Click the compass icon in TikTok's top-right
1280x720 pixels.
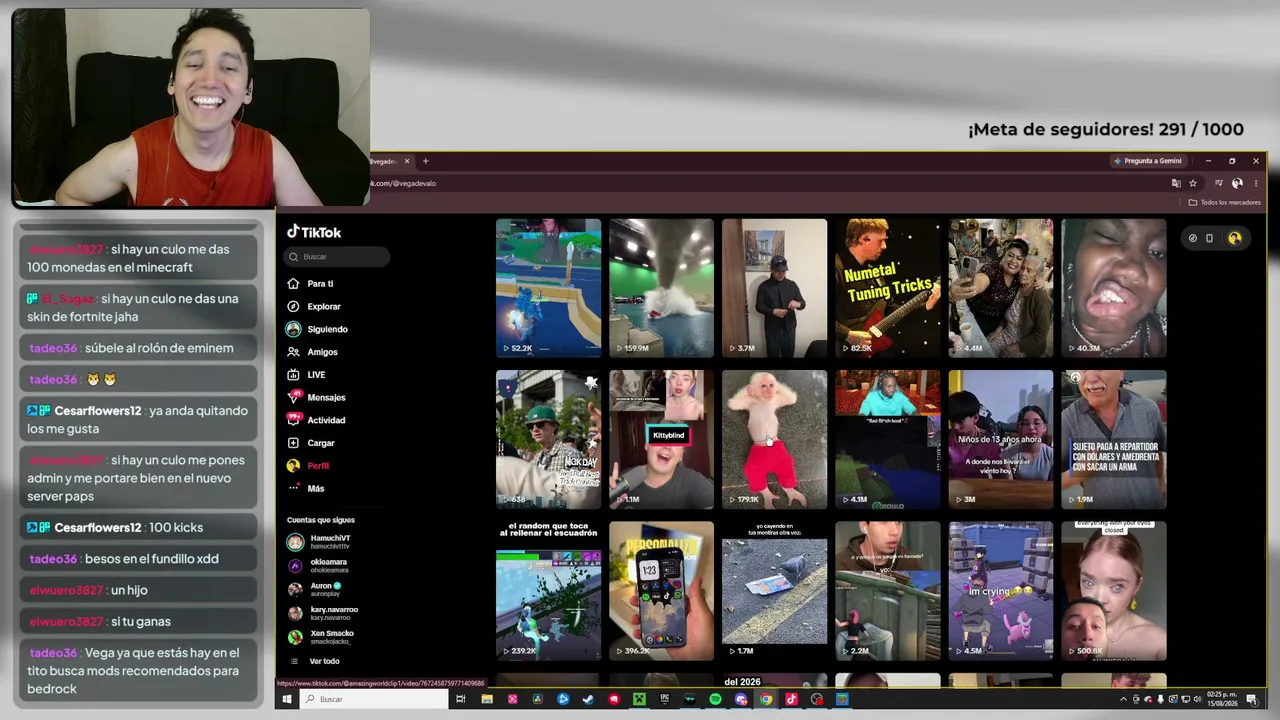coord(1192,238)
